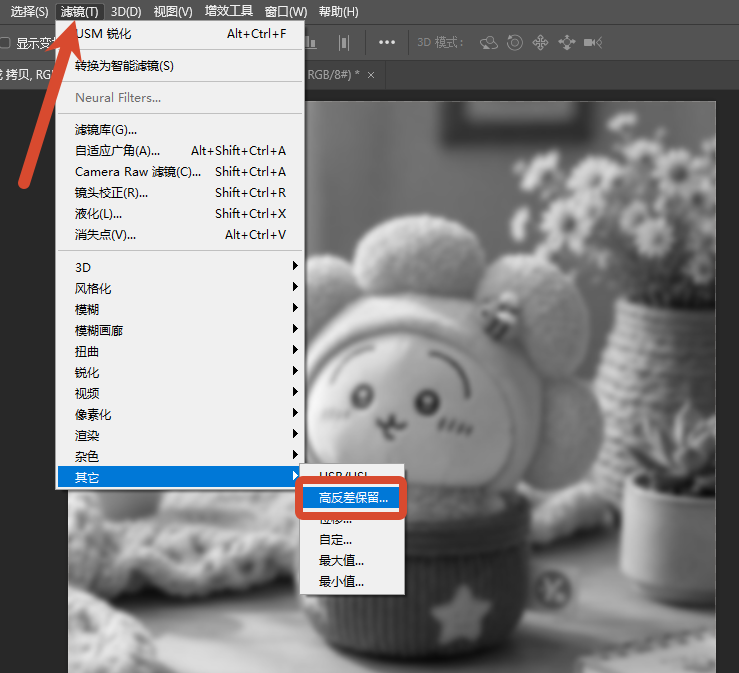Open the 选择(S) menu
The image size is (739, 673).
coord(29,11)
